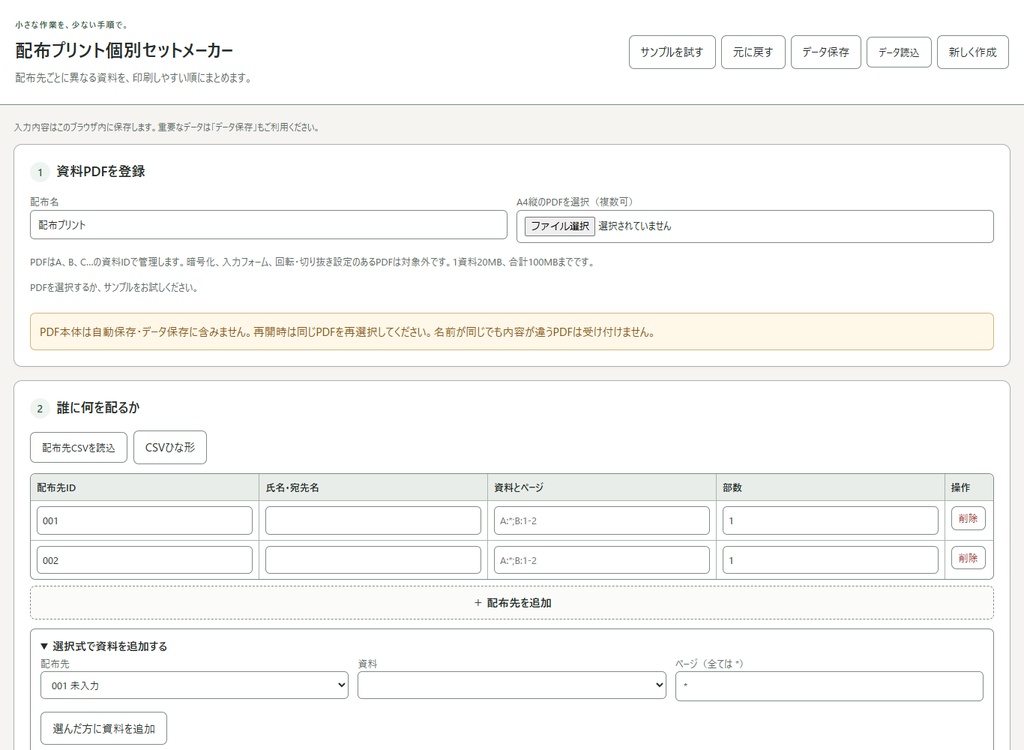Click the CSVひな形 button
Viewport: 1024px width, 750px height.
(170, 448)
